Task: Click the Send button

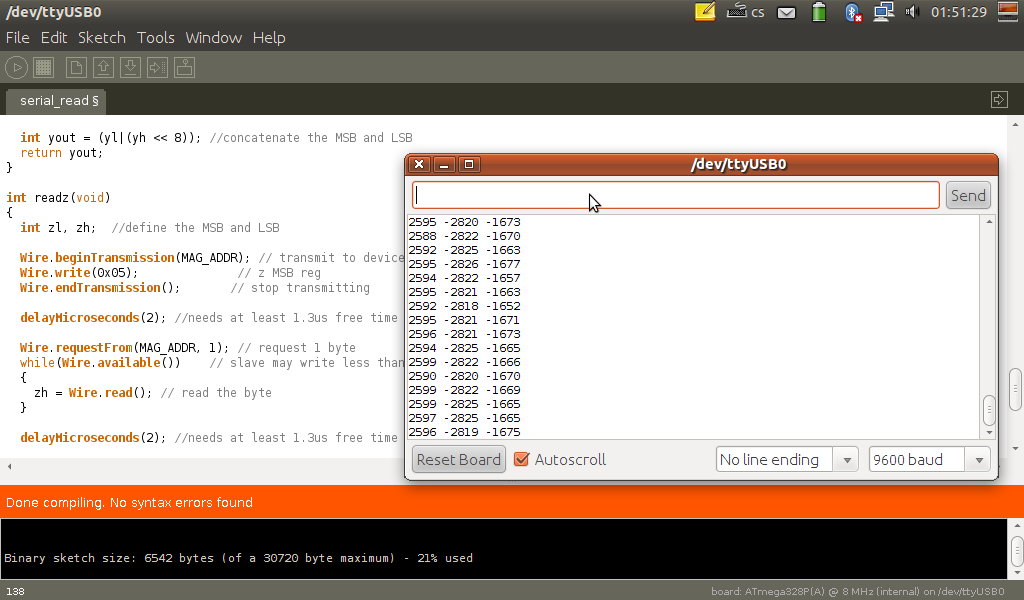Action: tap(967, 196)
